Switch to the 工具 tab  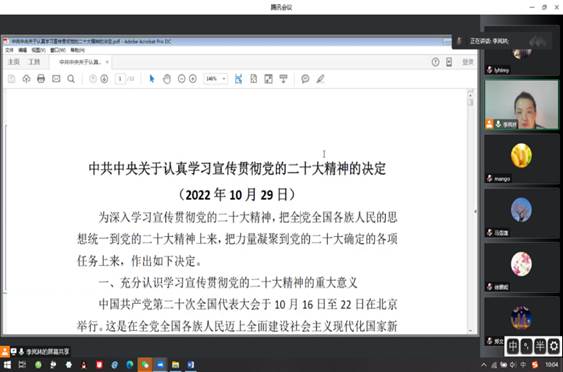[x=34, y=62]
